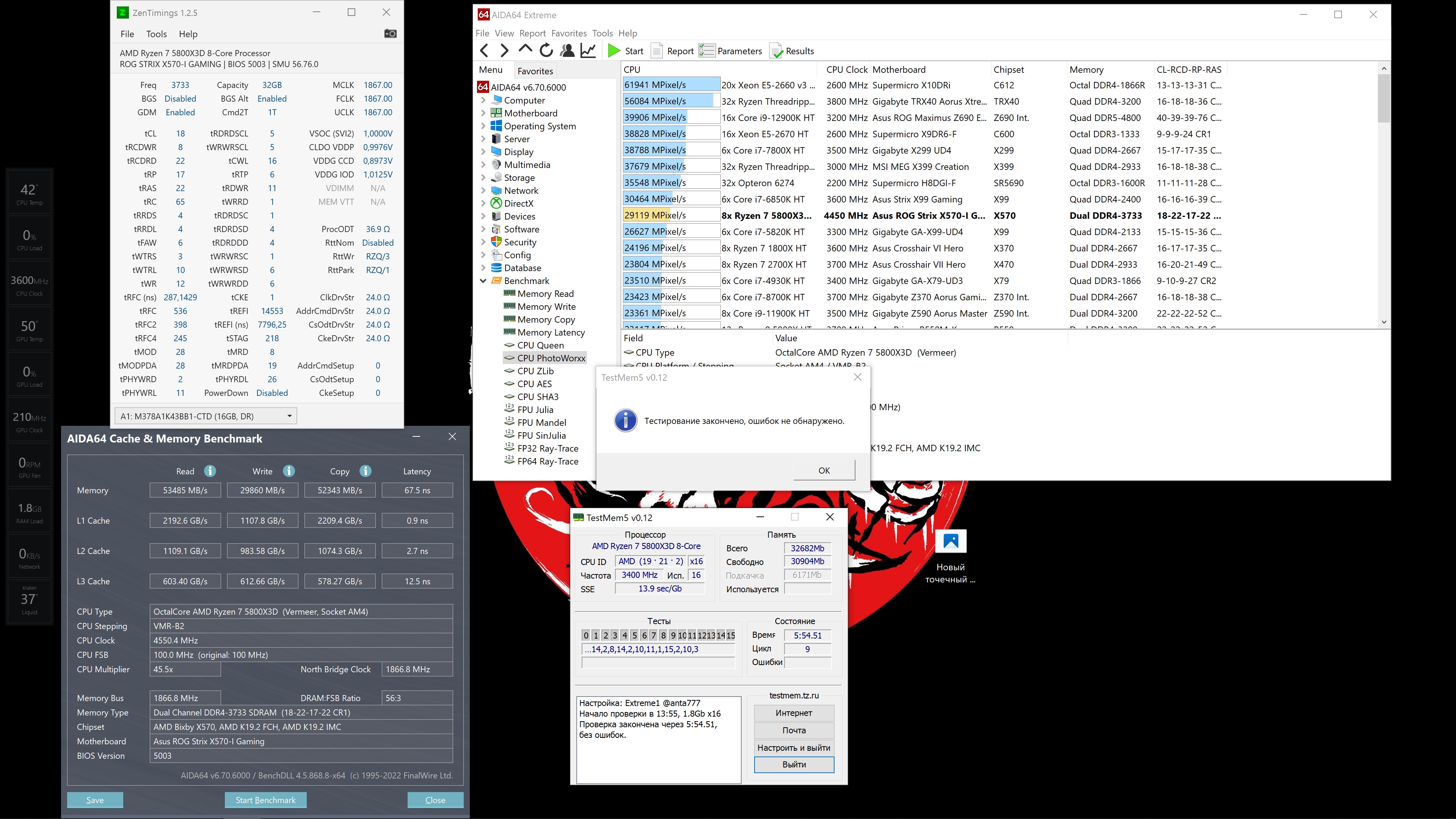The width and height of the screenshot is (1456, 819).
Task: Toggle TestMem5 test number 5 box
Action: (634, 635)
